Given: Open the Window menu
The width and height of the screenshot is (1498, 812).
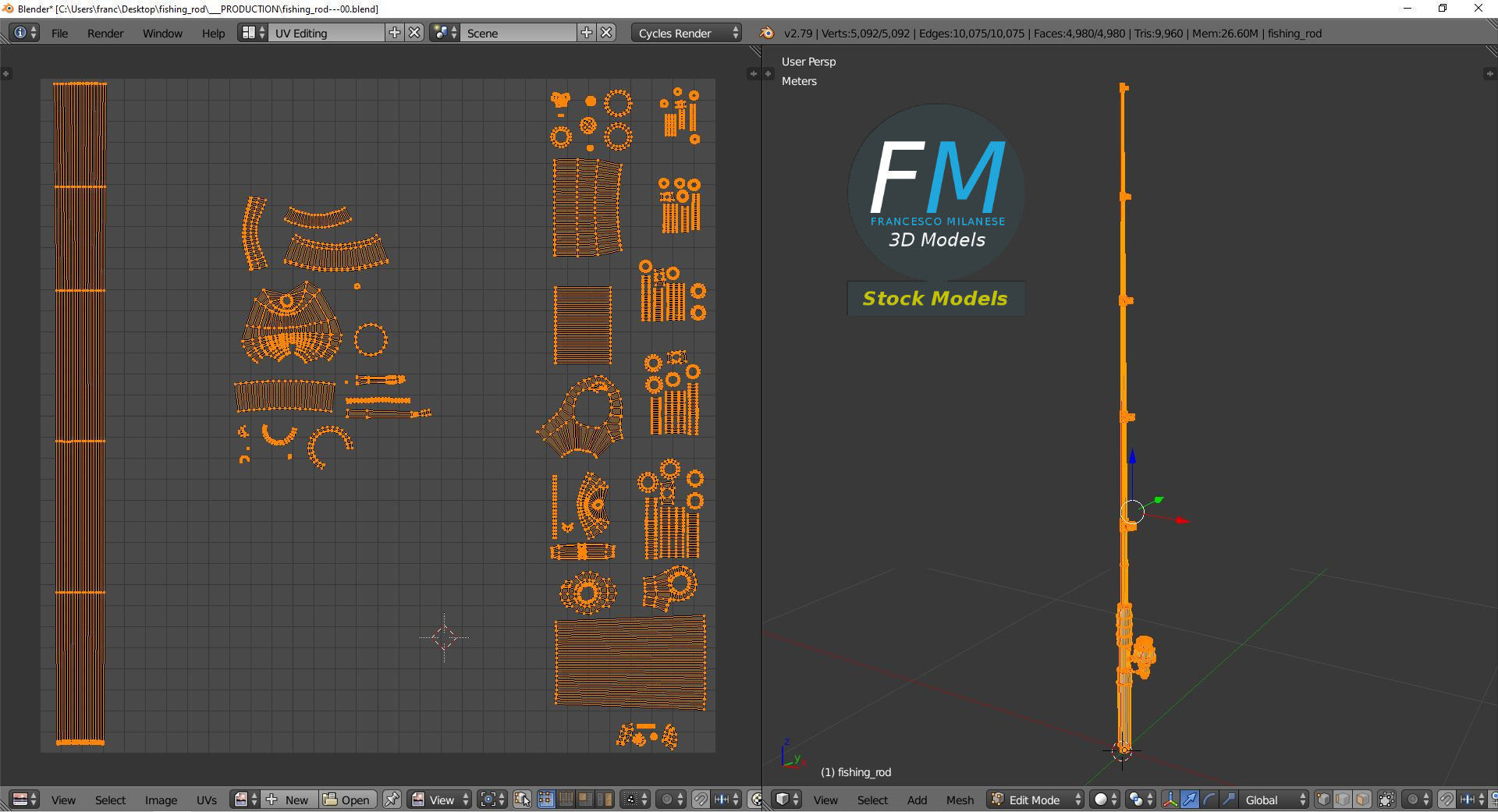Looking at the screenshot, I should [162, 33].
